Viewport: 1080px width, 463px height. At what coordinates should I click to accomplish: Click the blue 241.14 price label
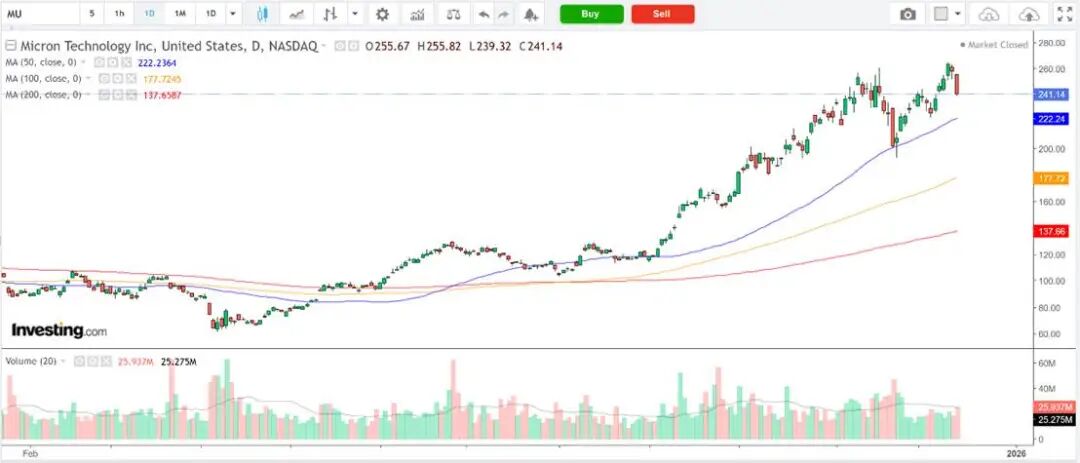[1052, 94]
